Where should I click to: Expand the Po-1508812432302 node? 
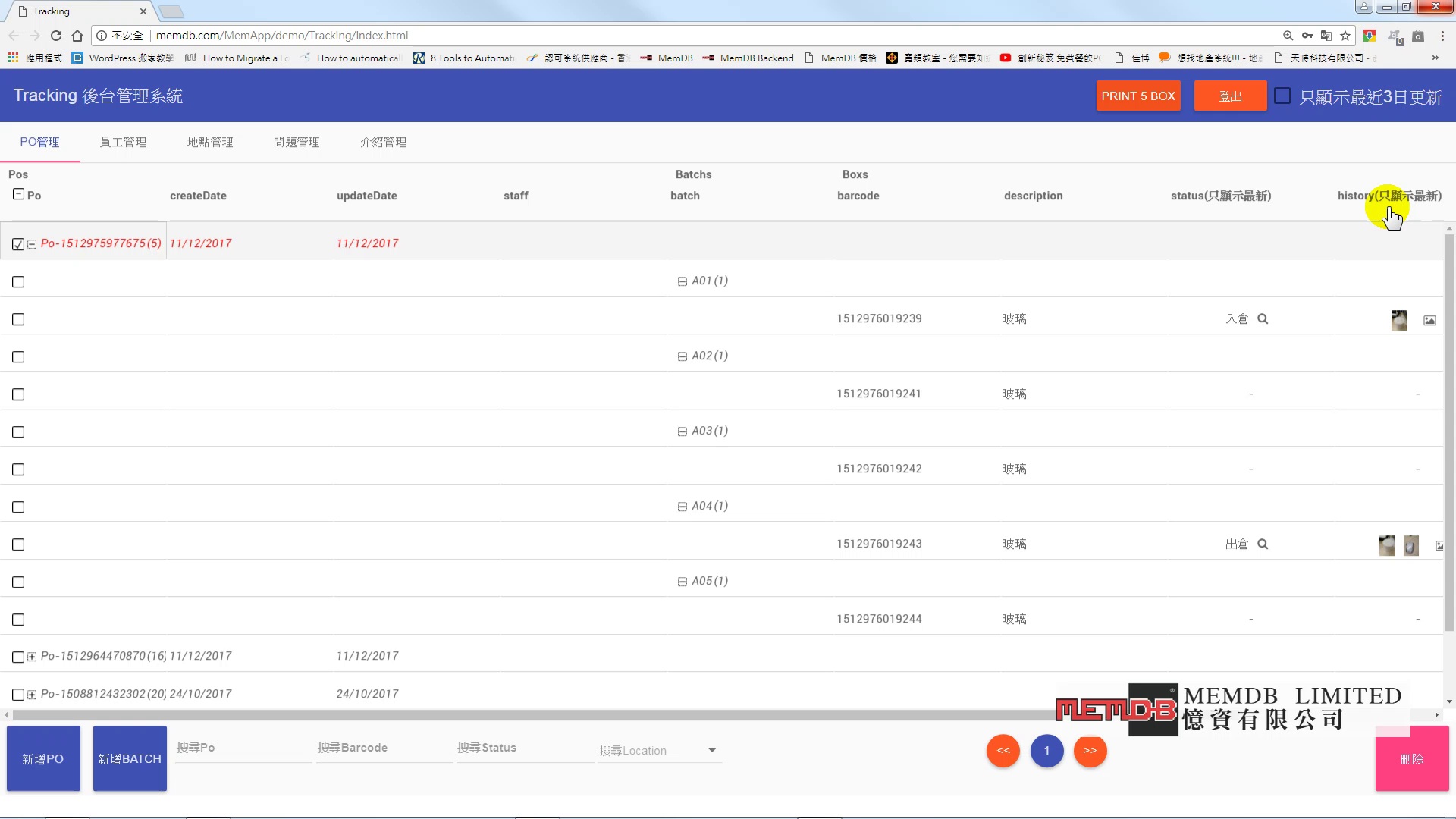pyautogui.click(x=32, y=695)
